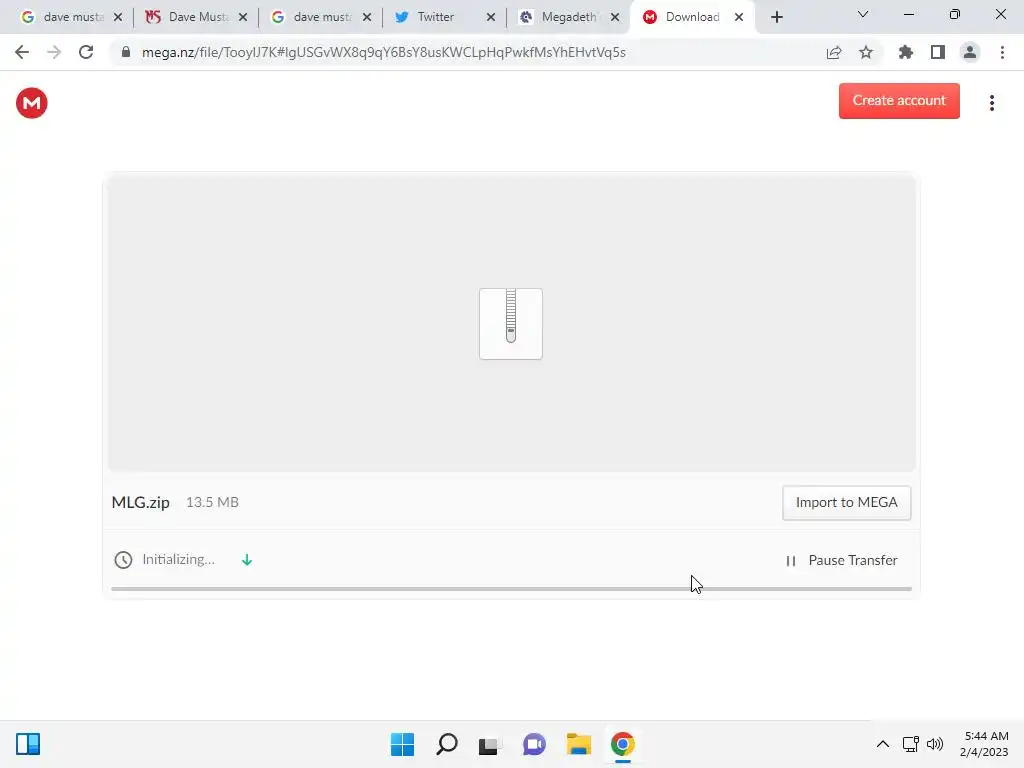Click the Chrome icon in the taskbar
Screen dimensions: 1024x768
622,744
